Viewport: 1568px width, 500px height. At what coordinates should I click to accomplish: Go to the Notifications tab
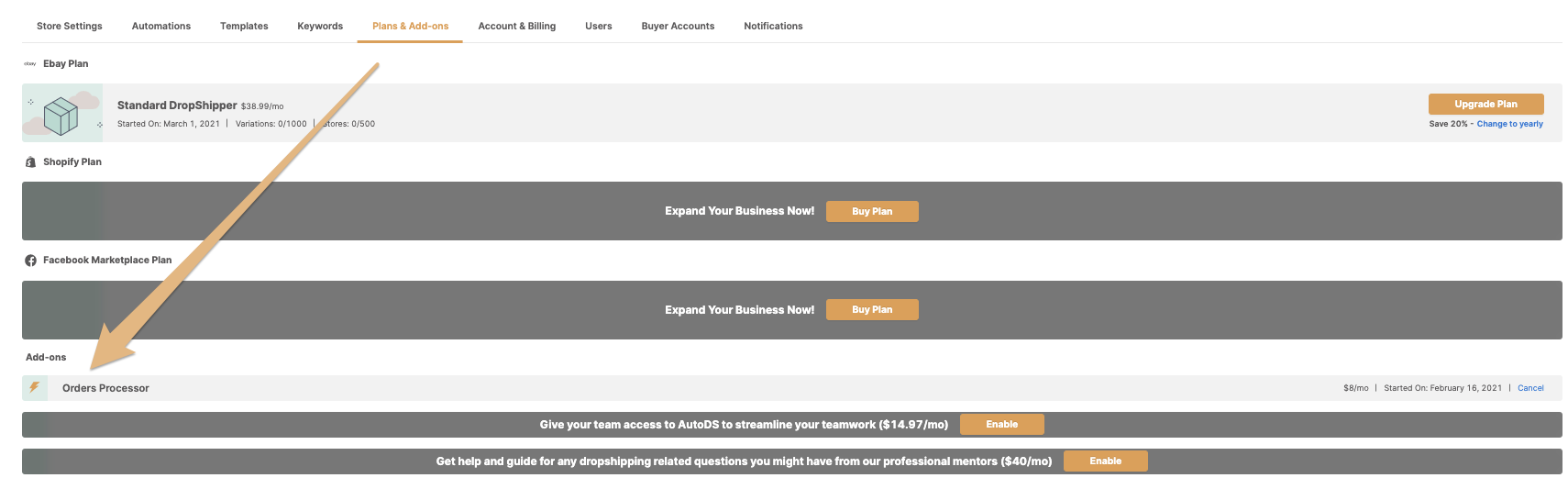point(773,26)
